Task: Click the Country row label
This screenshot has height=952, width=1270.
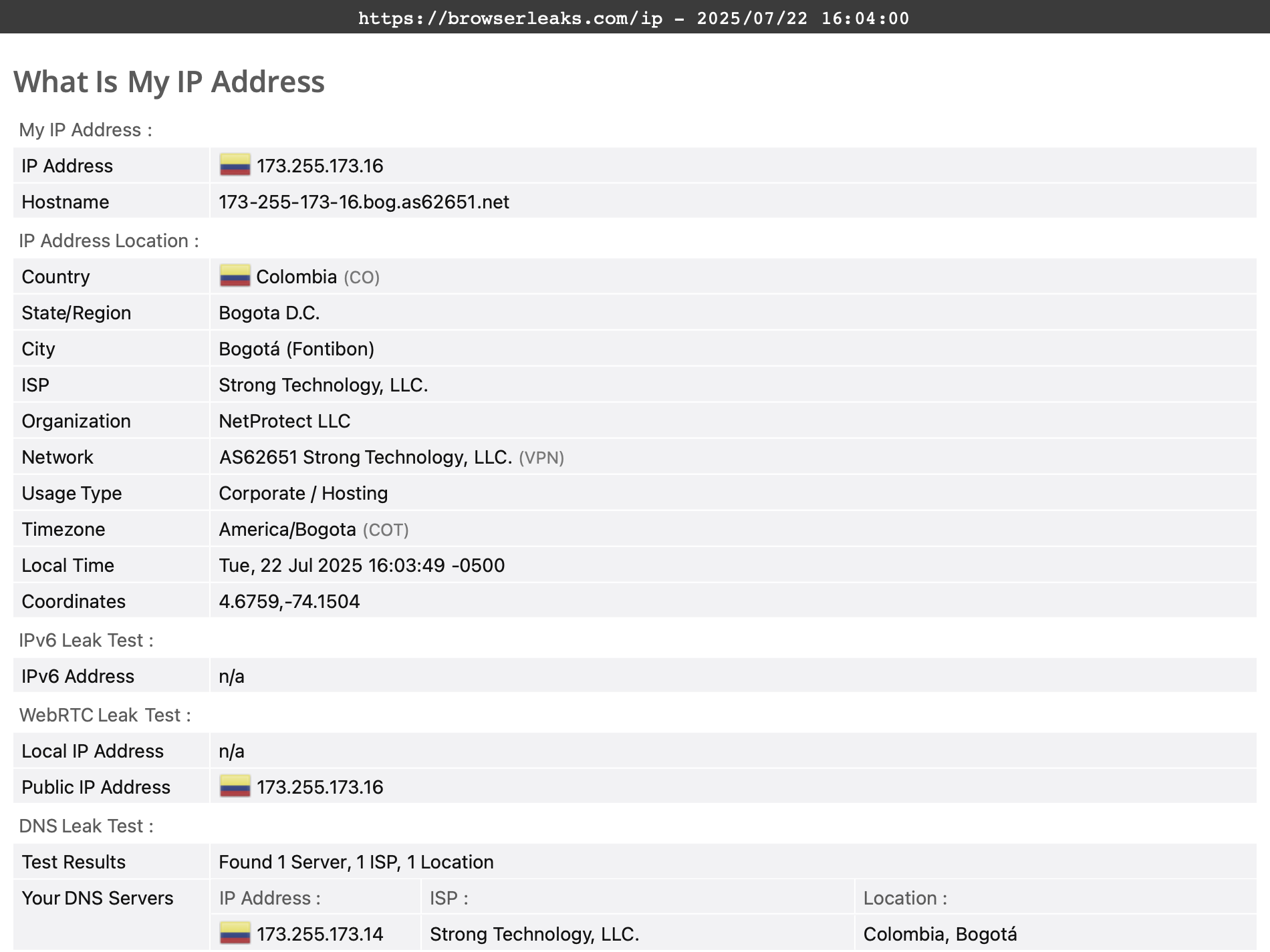Action: click(x=55, y=277)
